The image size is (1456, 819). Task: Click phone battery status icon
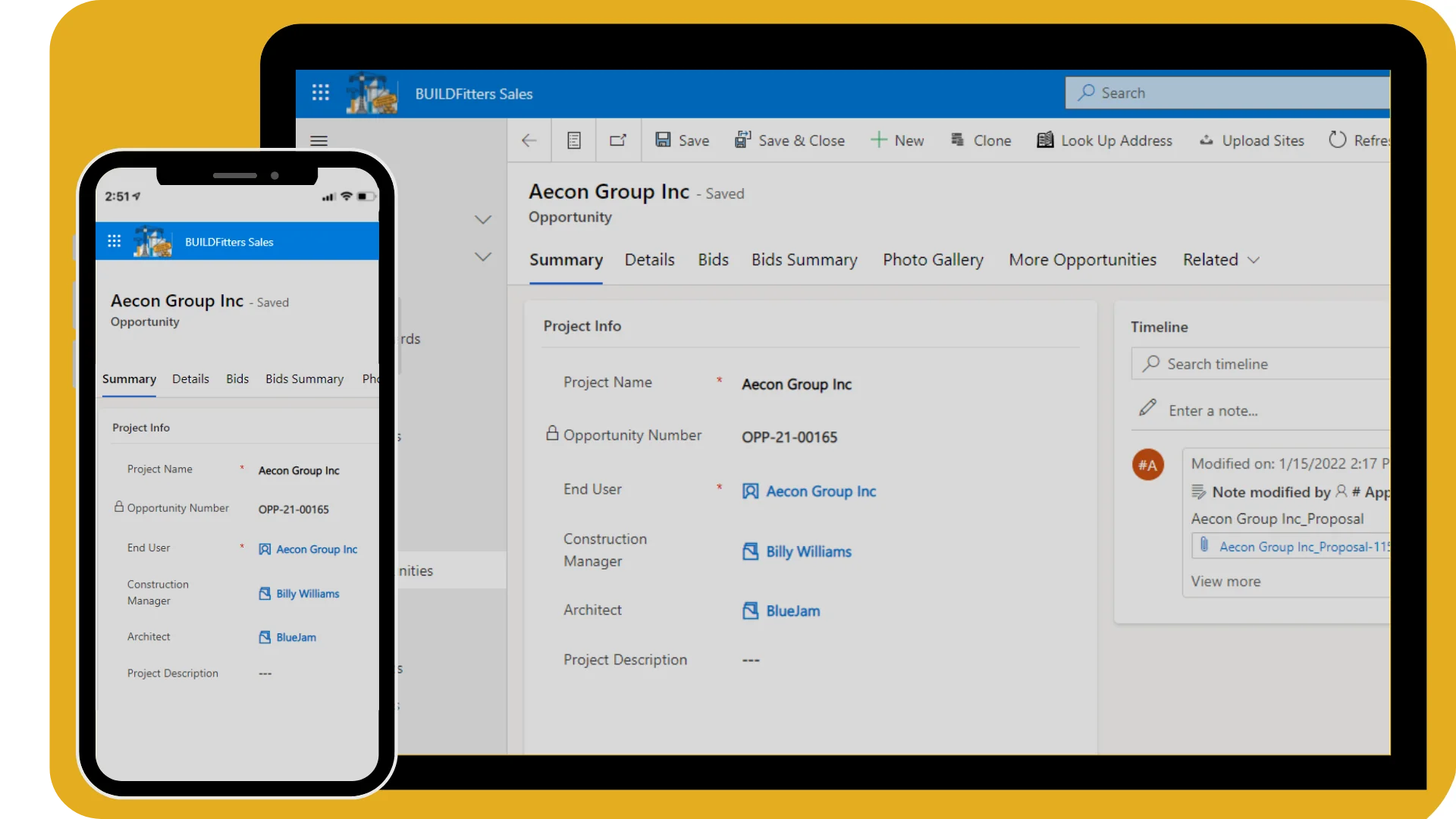click(x=366, y=196)
